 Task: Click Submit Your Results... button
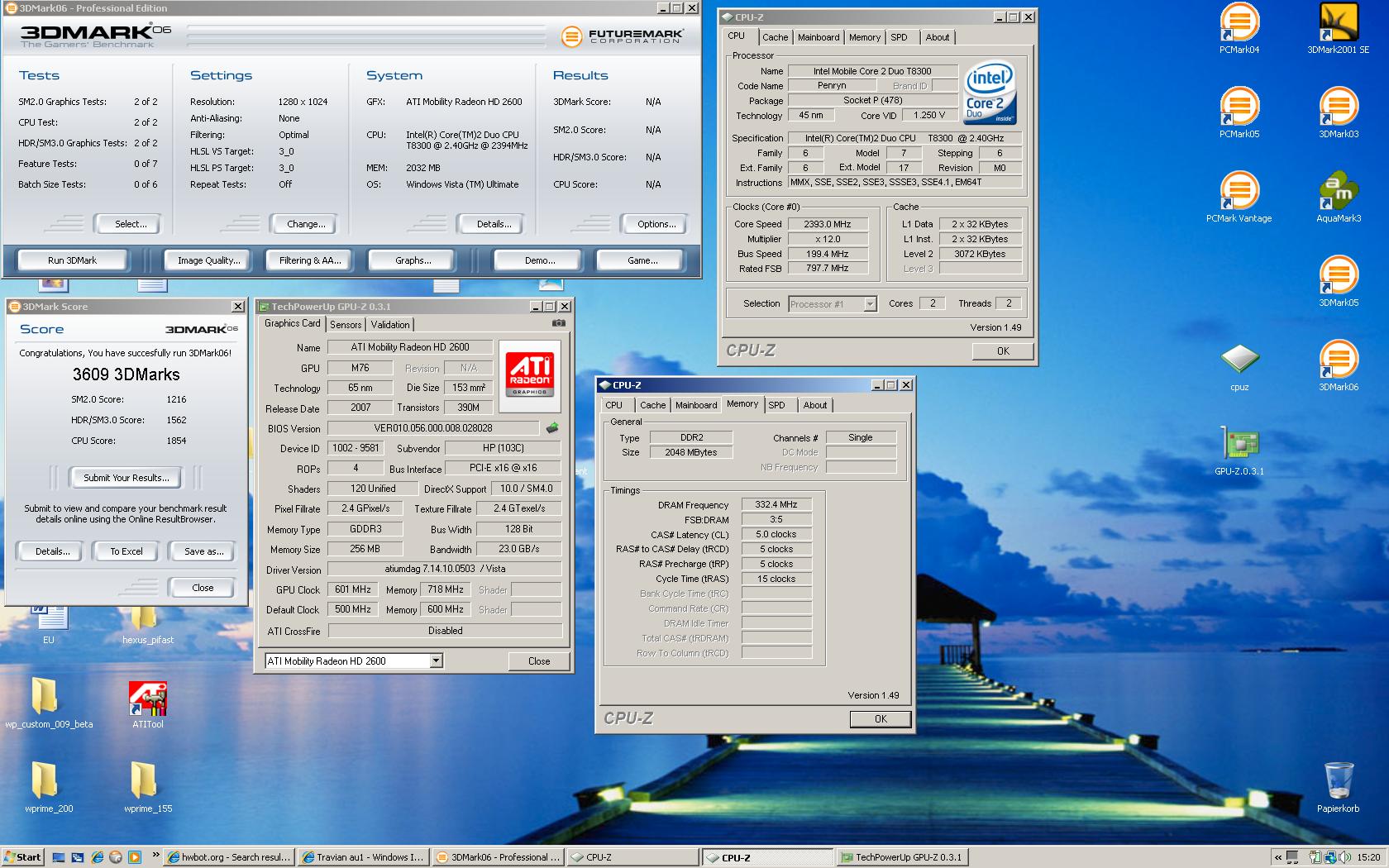coord(126,478)
